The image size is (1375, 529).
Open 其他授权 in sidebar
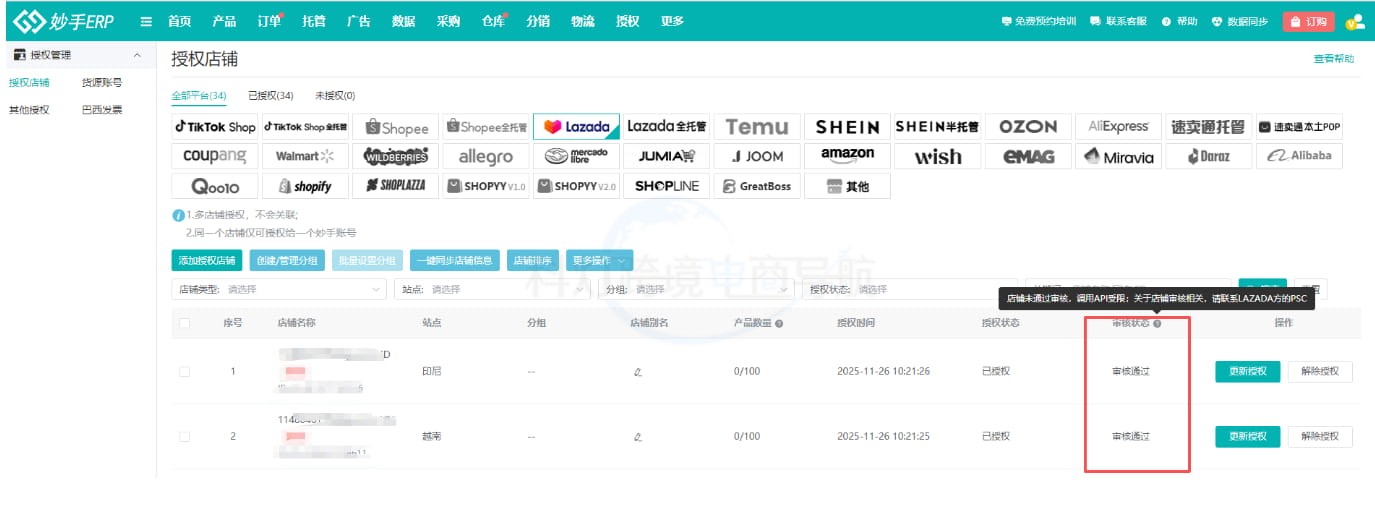29,110
